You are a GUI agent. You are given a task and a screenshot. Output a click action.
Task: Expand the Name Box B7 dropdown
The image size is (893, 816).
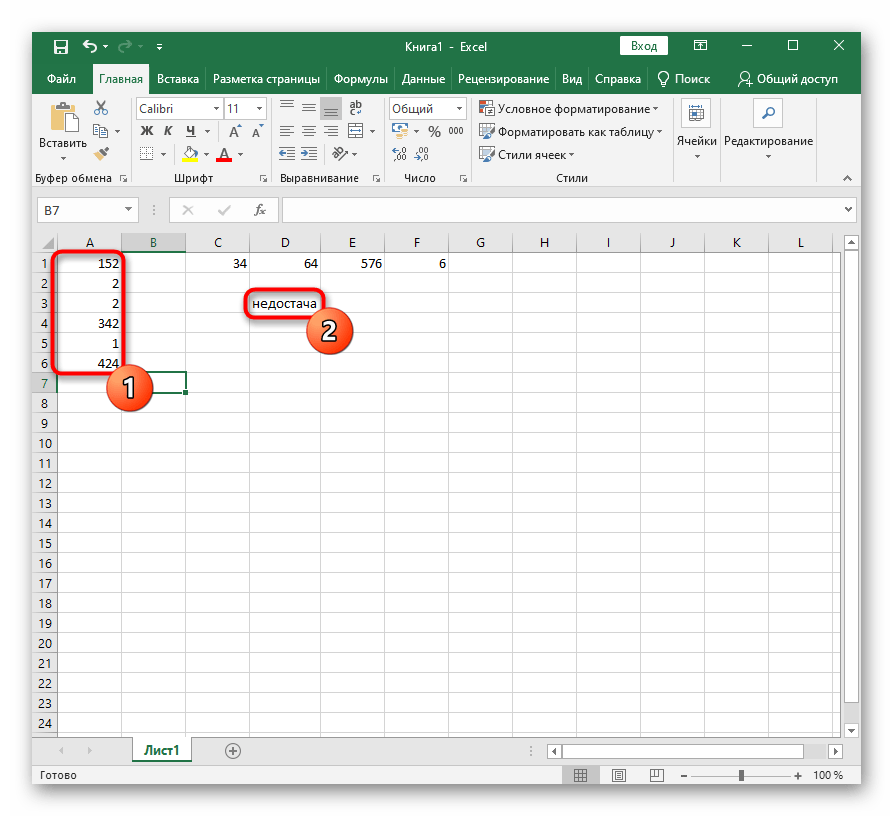(x=129, y=210)
